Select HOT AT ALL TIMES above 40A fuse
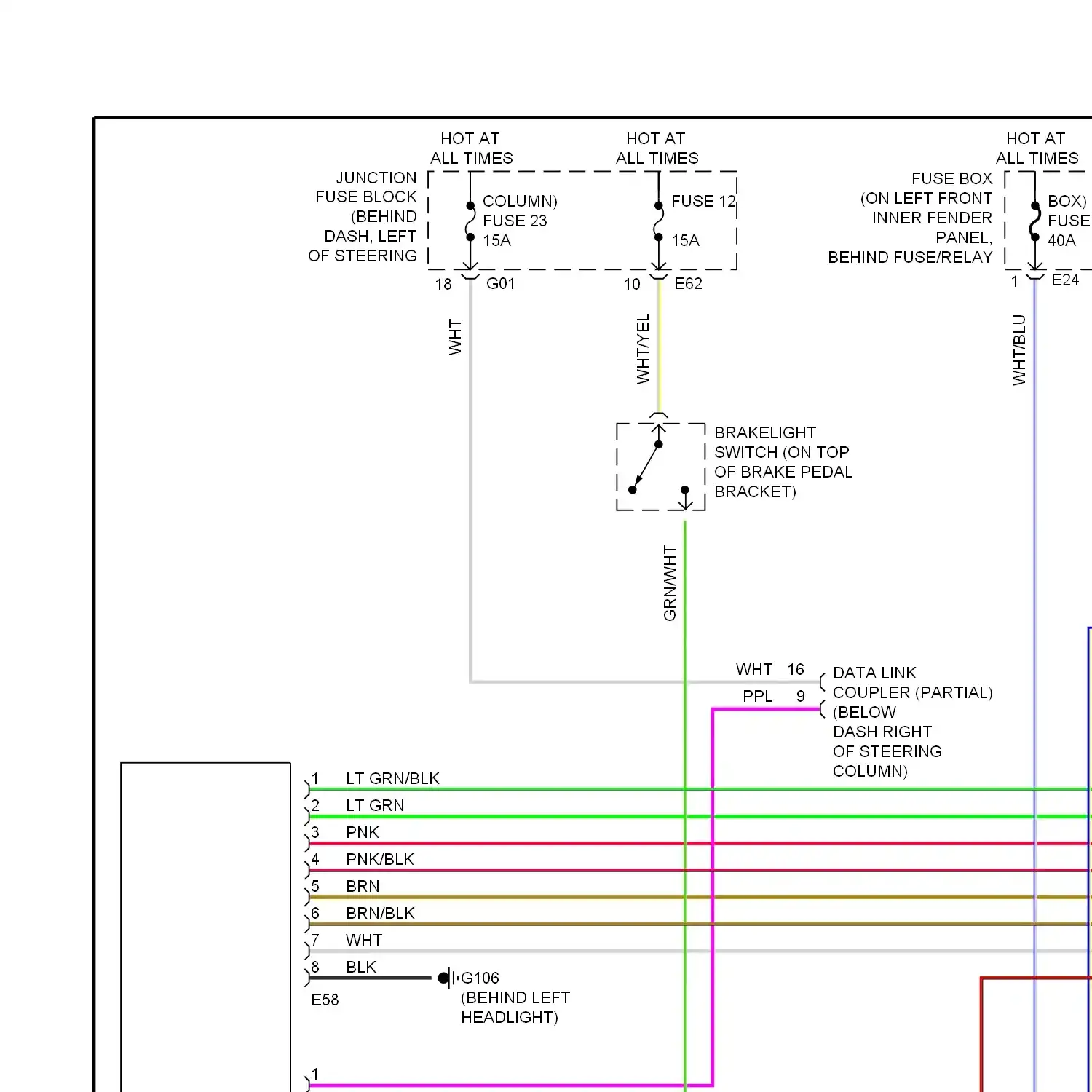 click(1037, 148)
